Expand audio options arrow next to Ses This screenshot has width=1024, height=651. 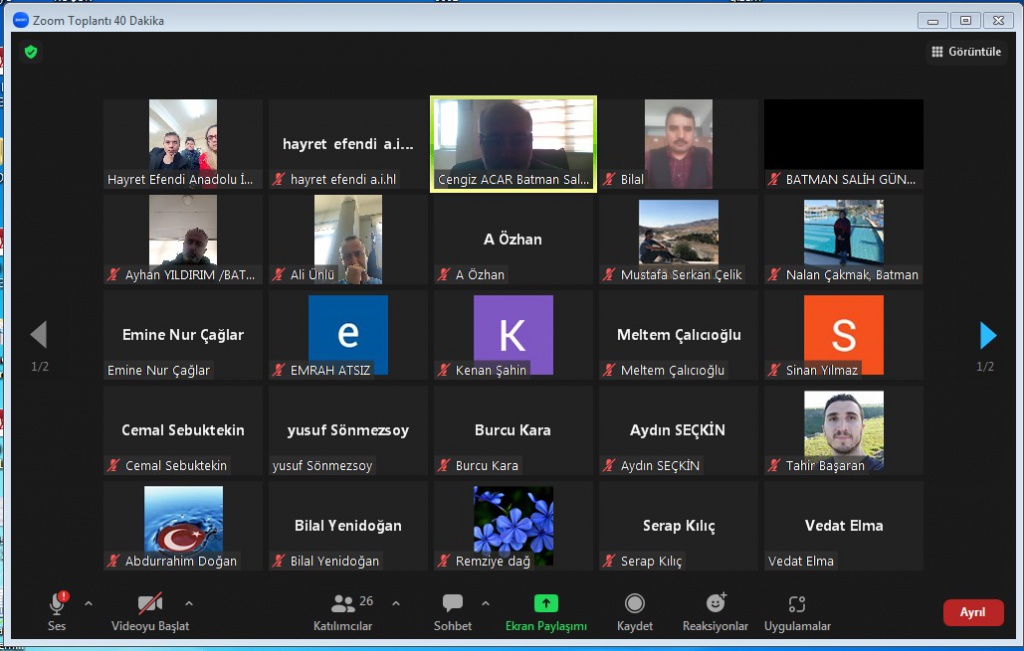click(x=88, y=603)
